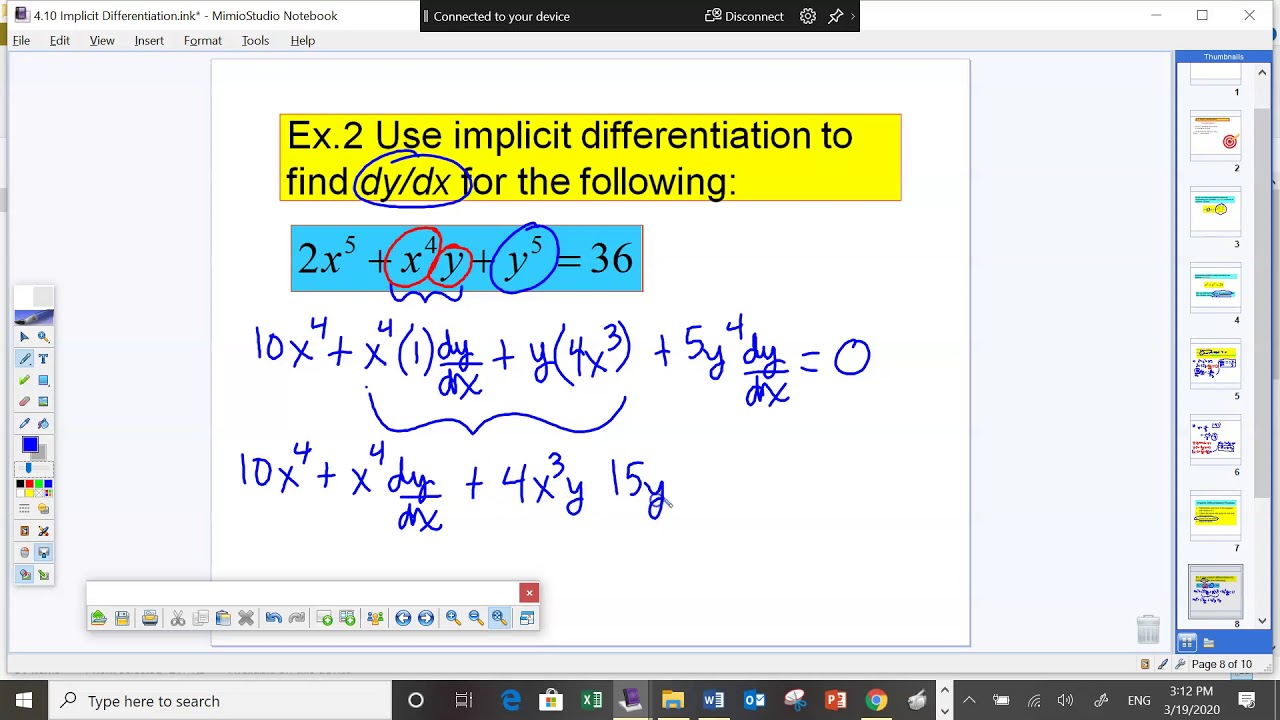Click the Disconnect button
The height and width of the screenshot is (720, 1280).
click(745, 16)
